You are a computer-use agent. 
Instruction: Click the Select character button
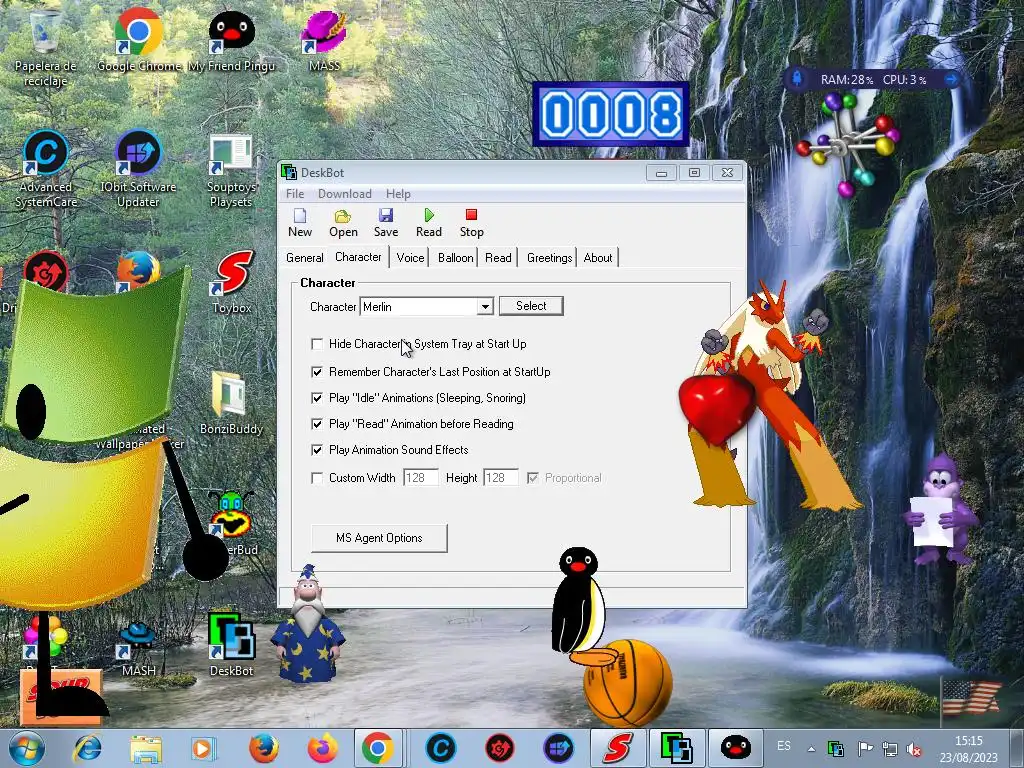(x=531, y=306)
